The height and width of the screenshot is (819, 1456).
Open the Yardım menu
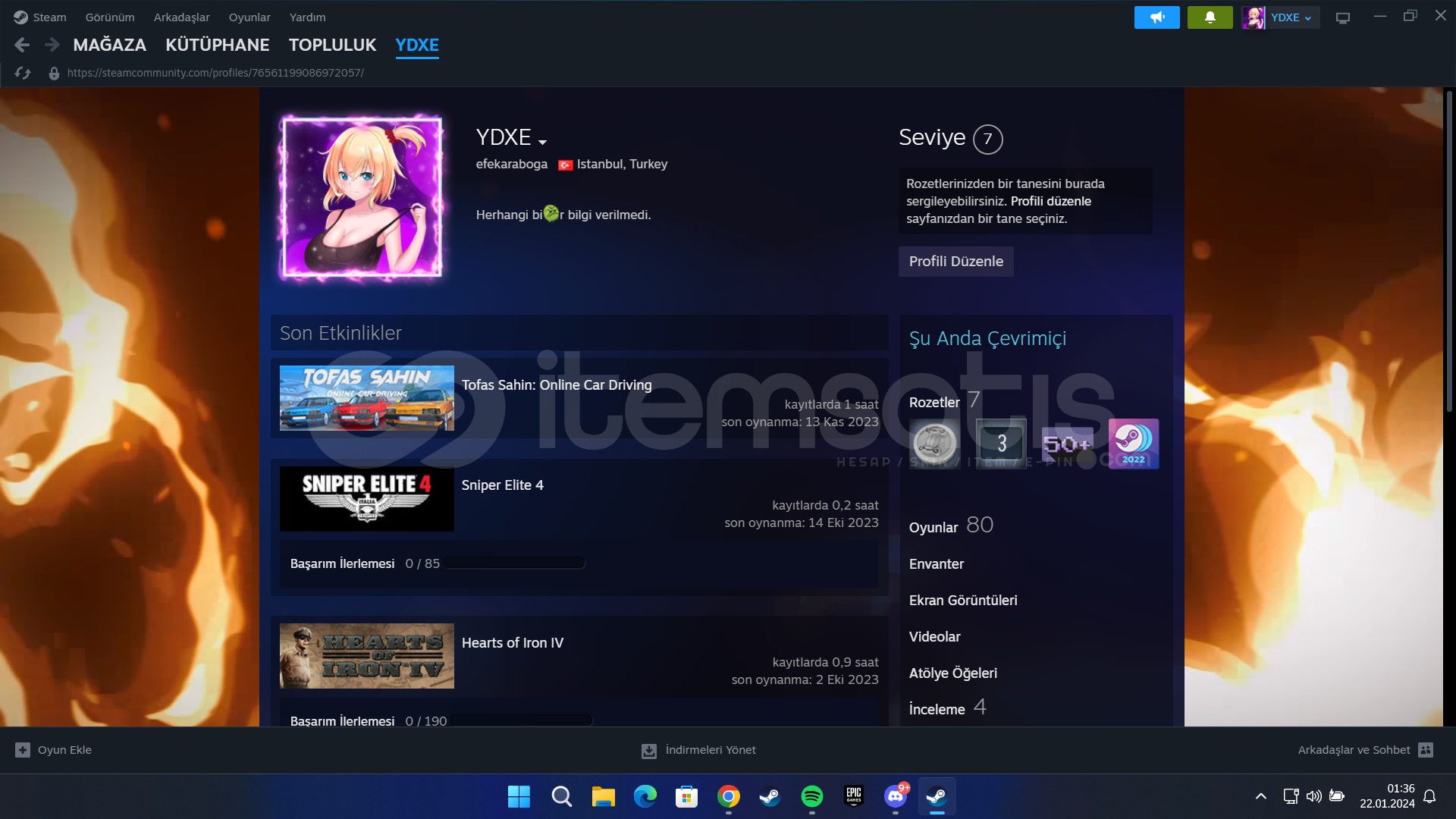(307, 17)
